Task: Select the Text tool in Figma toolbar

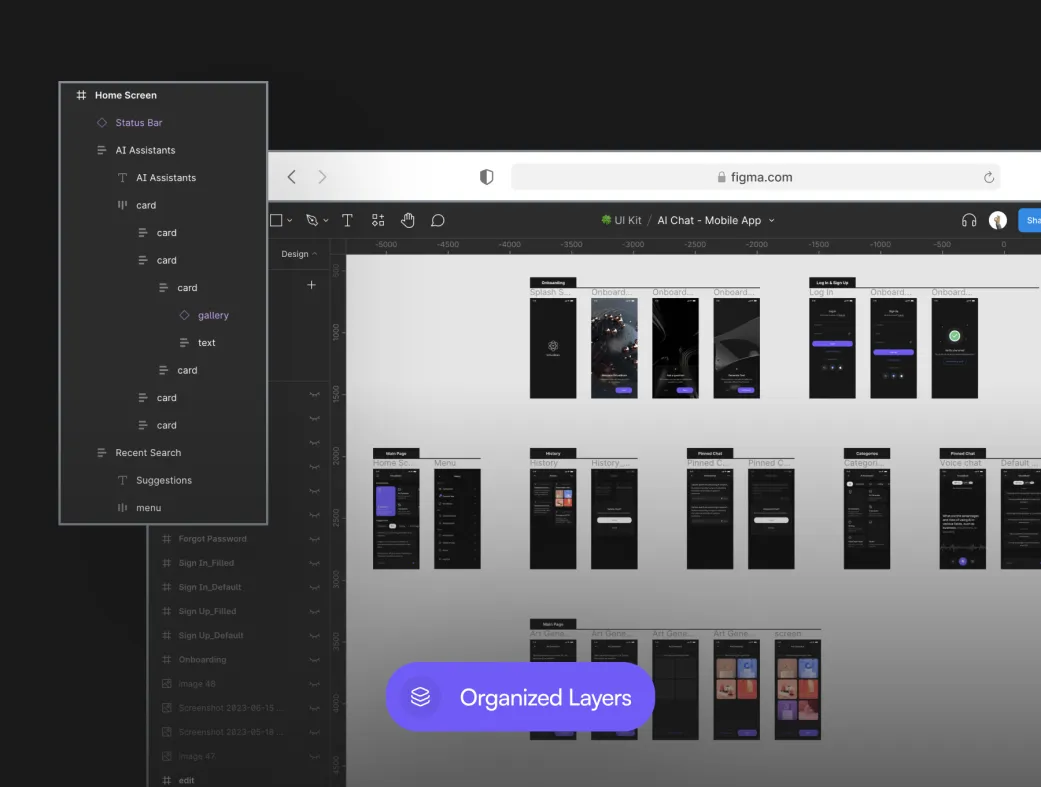Action: click(347, 220)
